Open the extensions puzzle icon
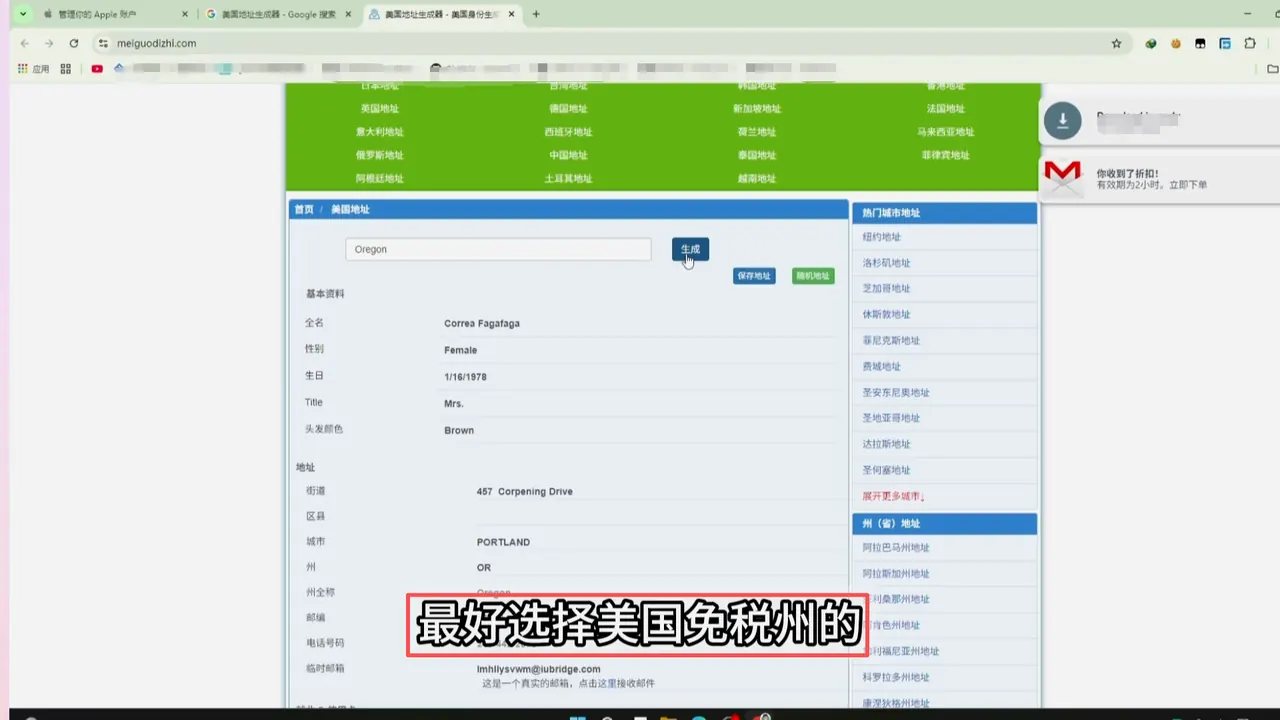 pyautogui.click(x=1250, y=43)
